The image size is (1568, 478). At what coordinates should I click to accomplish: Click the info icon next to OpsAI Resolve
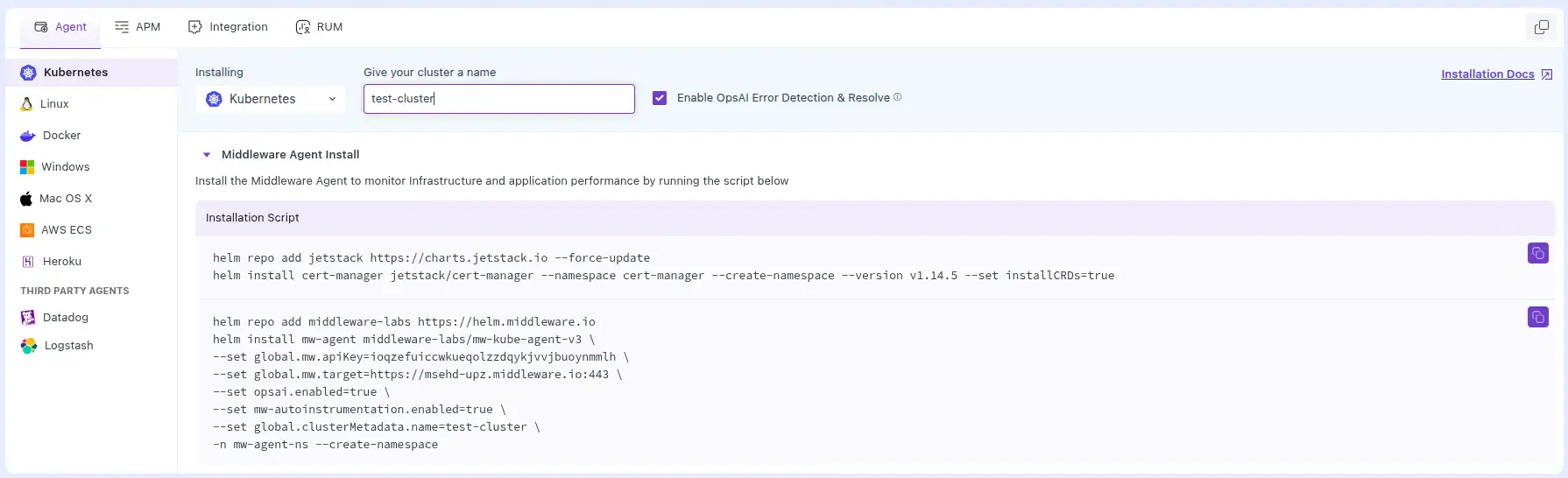click(897, 97)
